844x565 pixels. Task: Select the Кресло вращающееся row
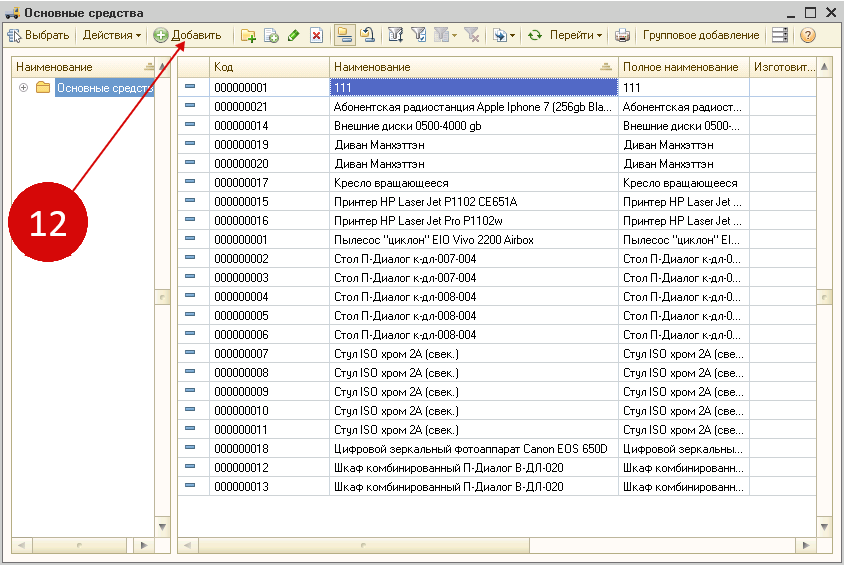pyautogui.click(x=390, y=183)
